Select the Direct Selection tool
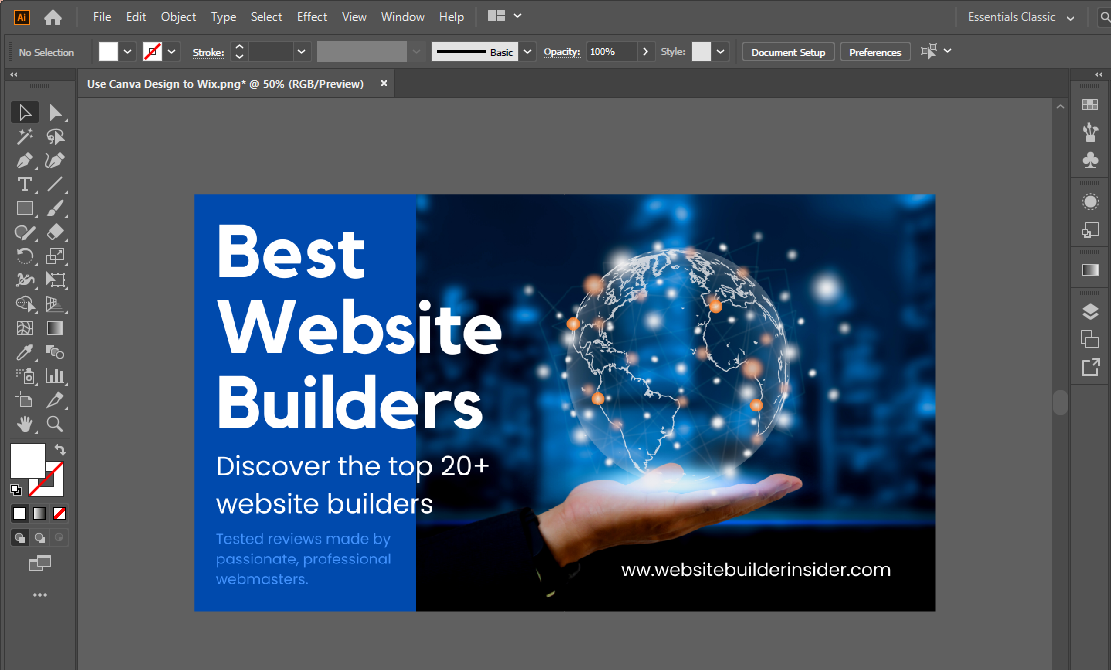Image resolution: width=1111 pixels, height=670 pixels. (x=56, y=112)
